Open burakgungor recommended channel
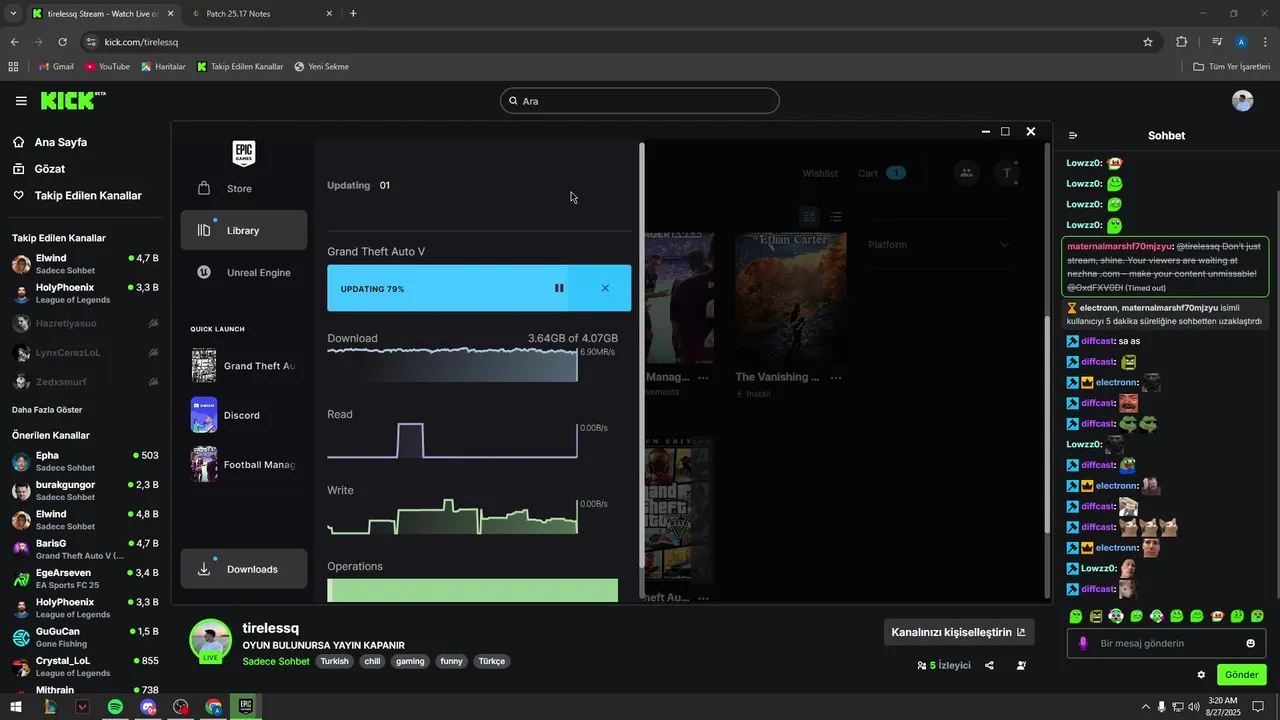Viewport: 1280px width, 720px height. click(x=85, y=490)
